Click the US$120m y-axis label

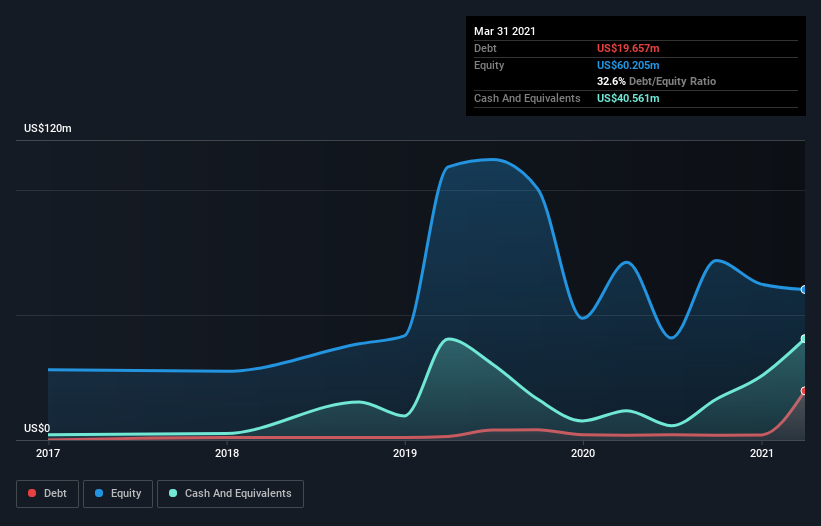click(x=48, y=128)
